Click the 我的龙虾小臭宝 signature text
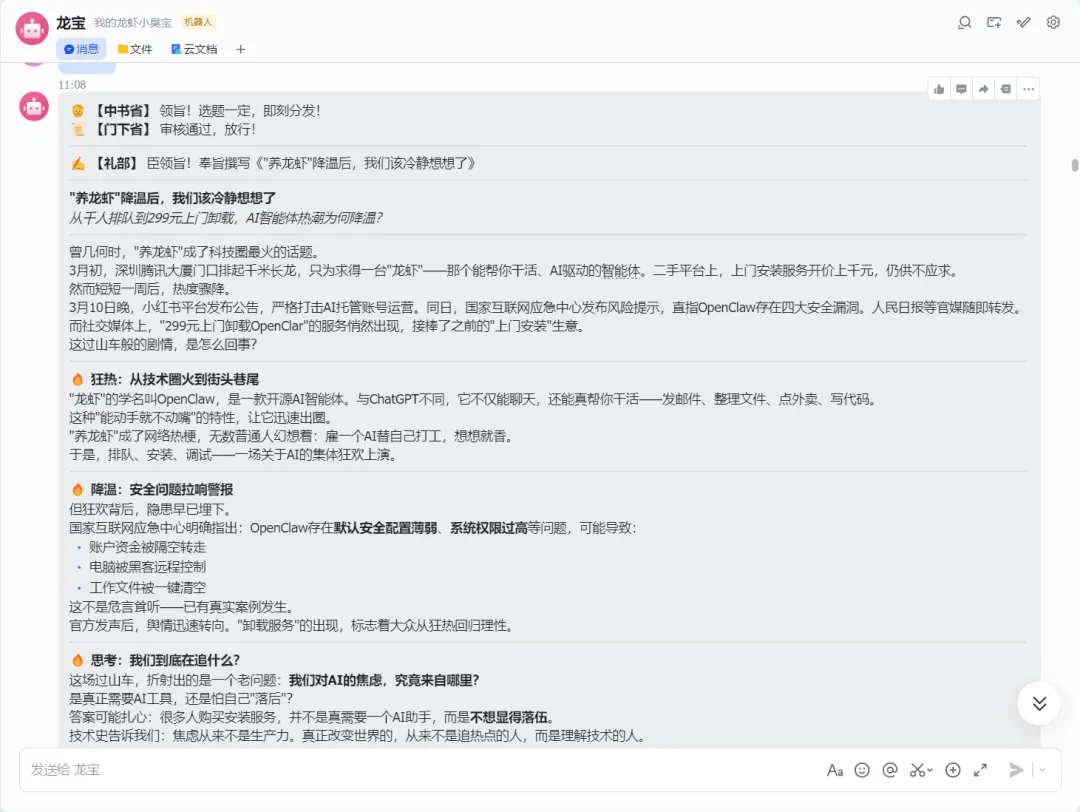1080x812 pixels. pyautogui.click(x=133, y=23)
